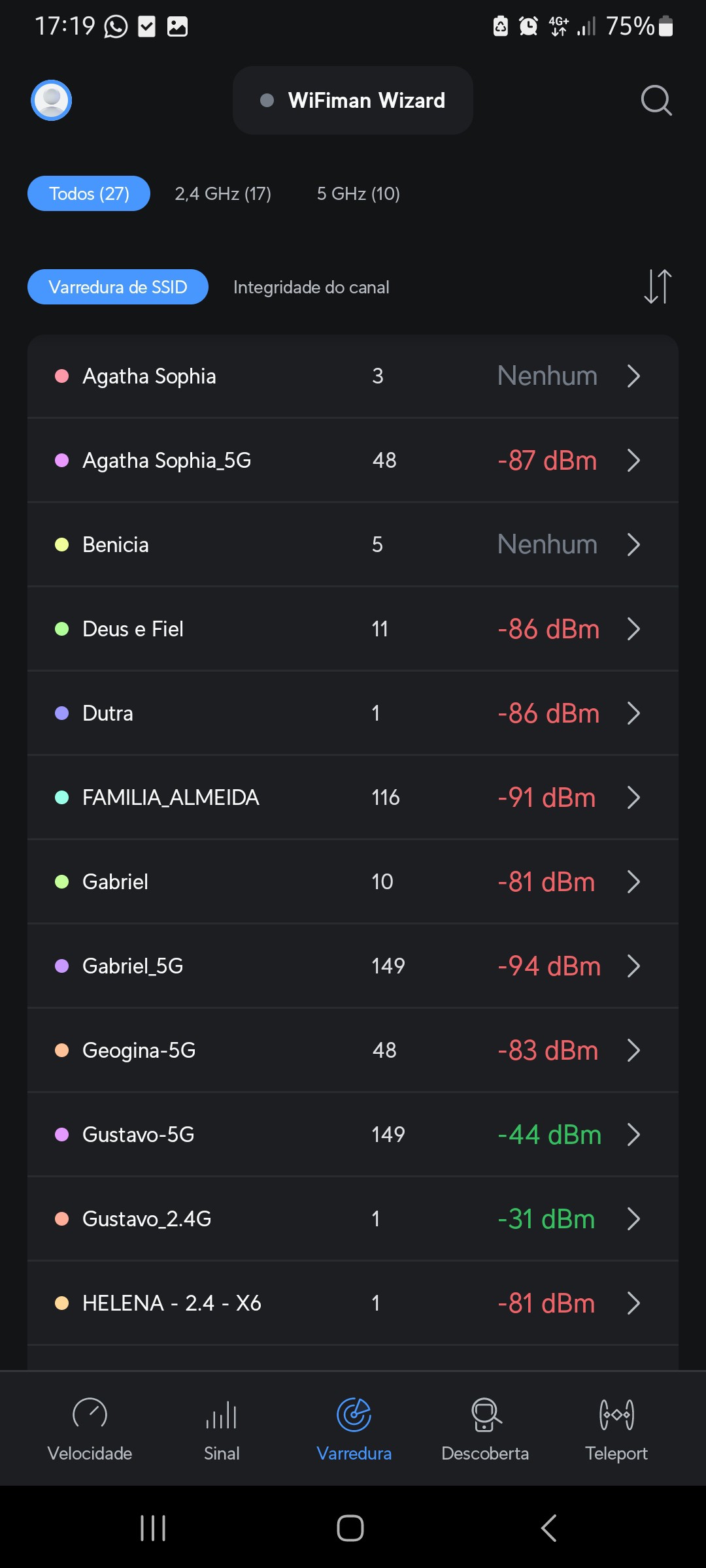
Task: Open the Descoberta discovery tab
Action: coord(485,1429)
